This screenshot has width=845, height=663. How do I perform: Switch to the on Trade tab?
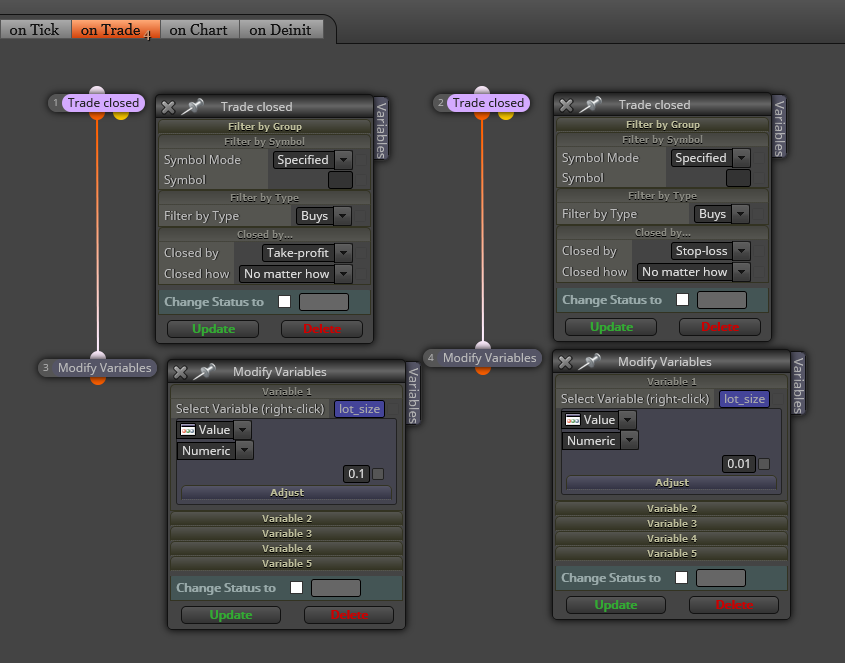click(115, 29)
